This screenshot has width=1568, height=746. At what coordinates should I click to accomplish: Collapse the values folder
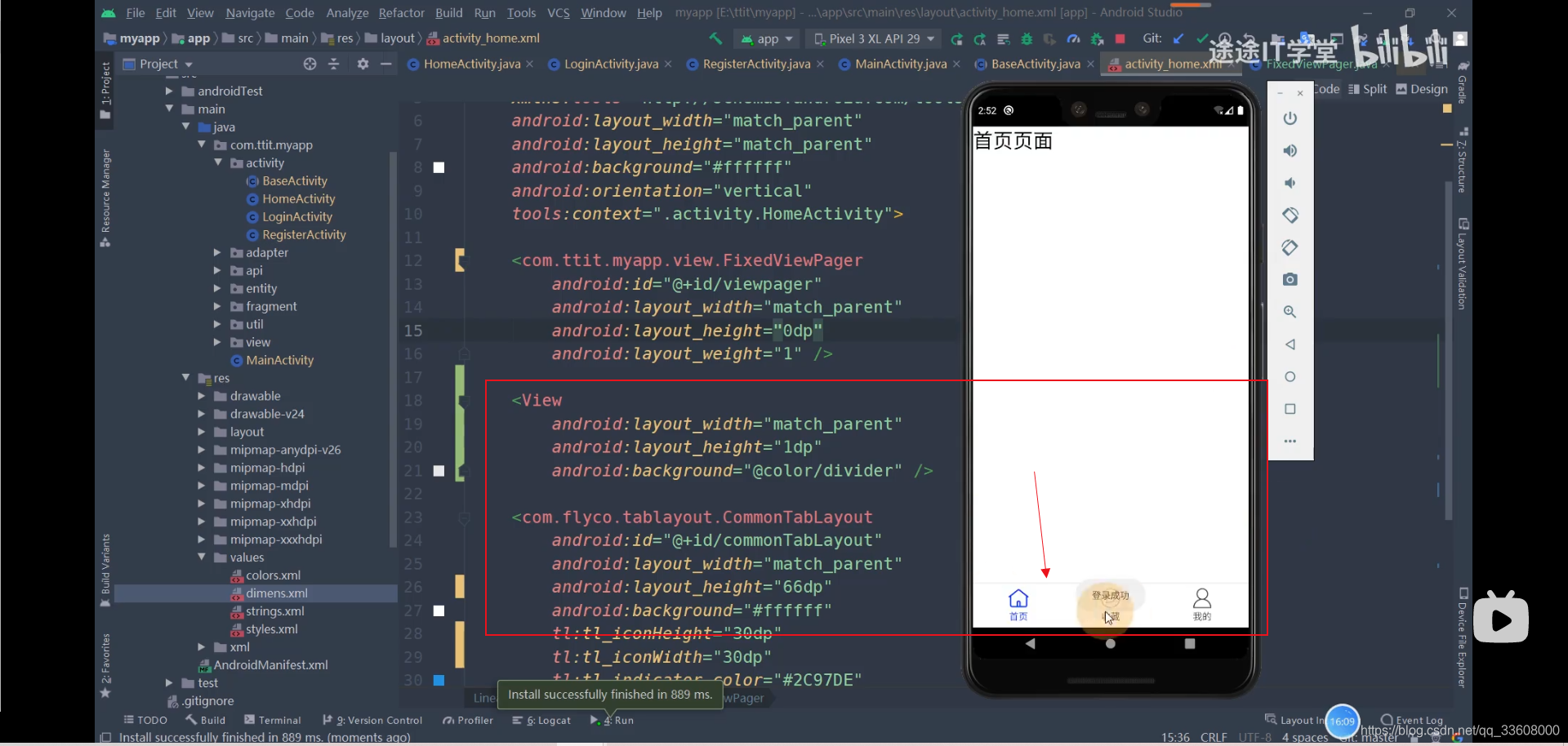coord(202,557)
